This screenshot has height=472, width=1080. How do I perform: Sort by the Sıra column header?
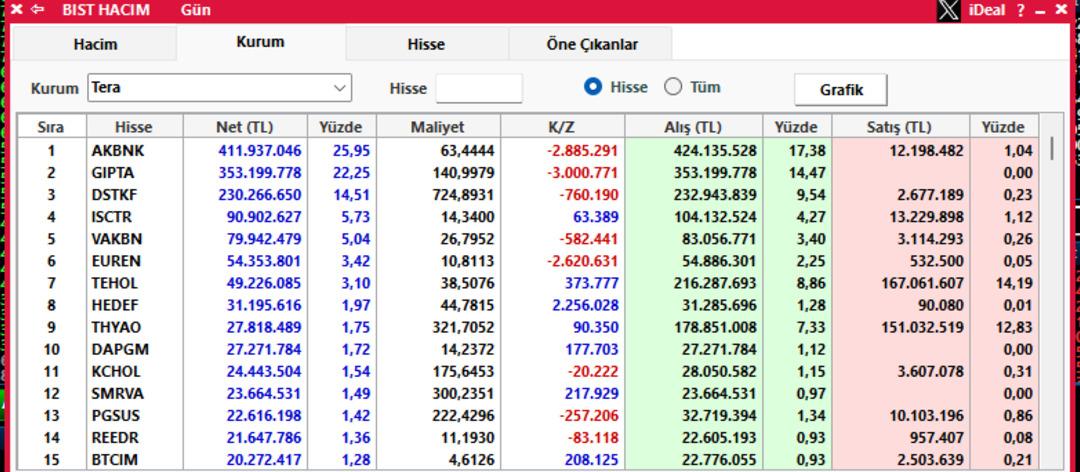tap(52, 127)
